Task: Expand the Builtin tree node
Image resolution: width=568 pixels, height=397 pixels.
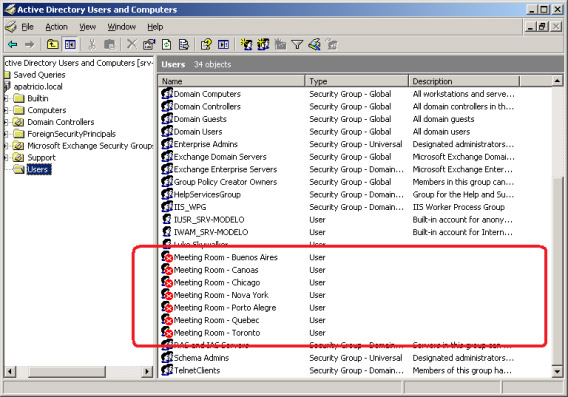Action: 6,99
